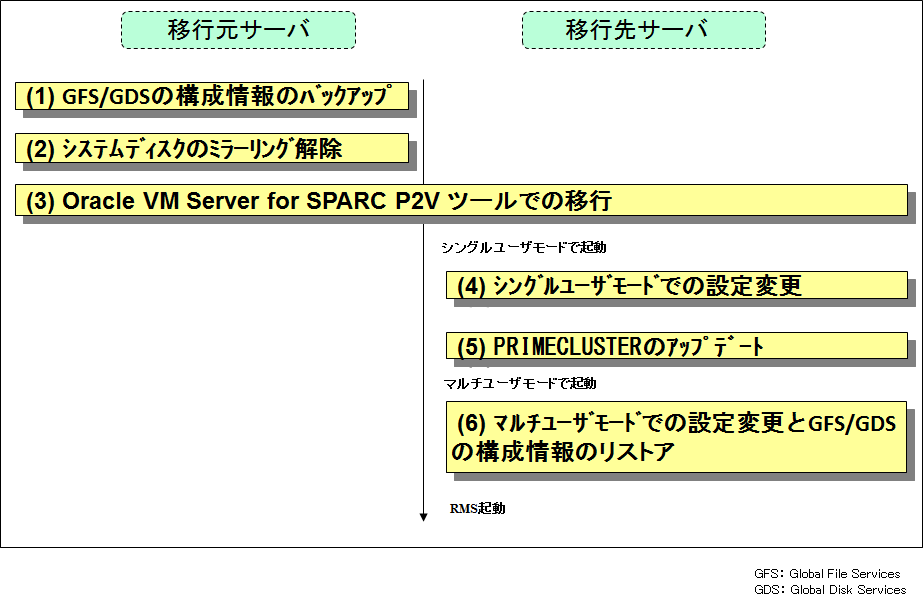The width and height of the screenshot is (923, 605).
Task: Click step (3) Oracle VM Server P2V bar
Action: [x=462, y=201]
